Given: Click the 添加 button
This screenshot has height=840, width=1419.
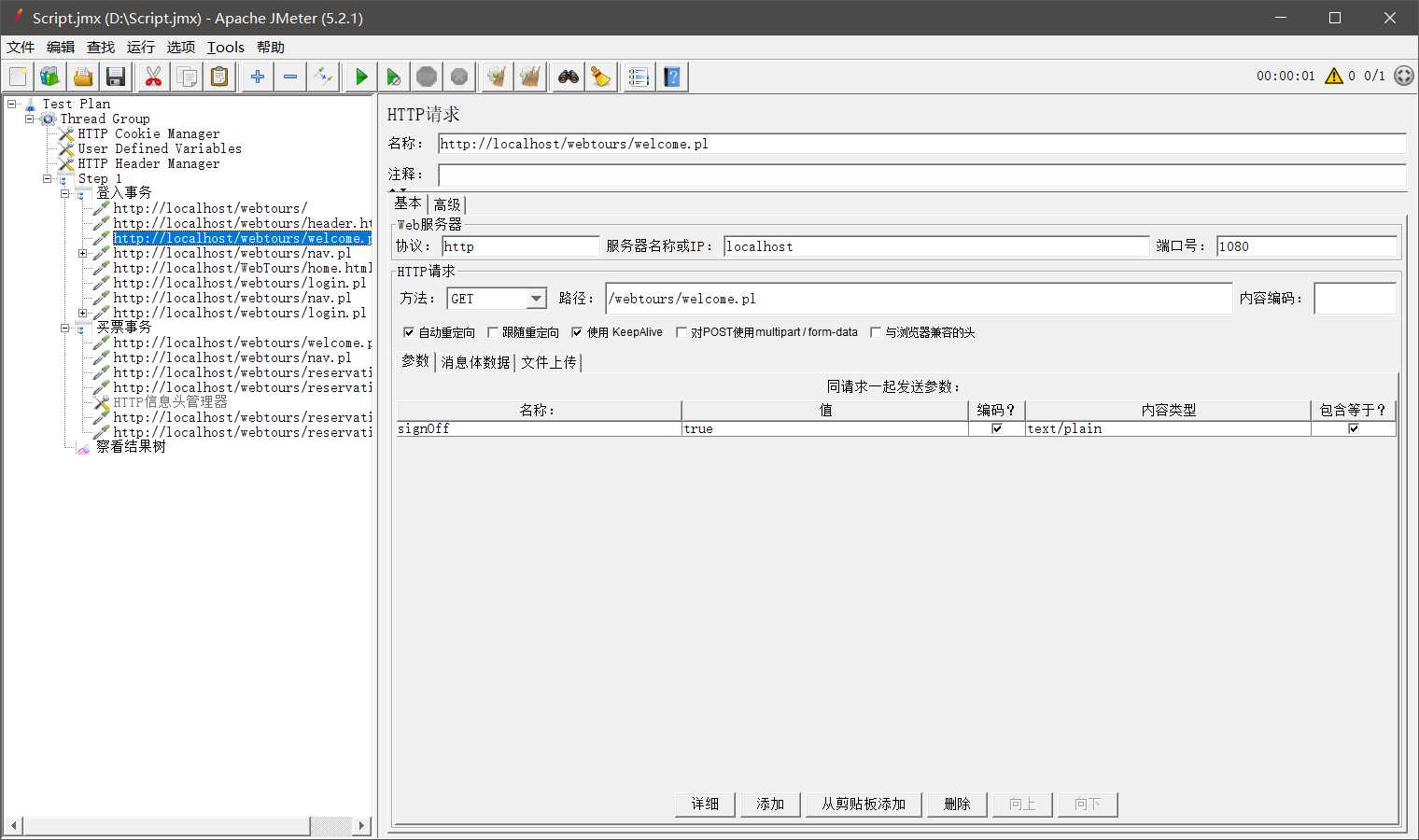Looking at the screenshot, I should 770,804.
